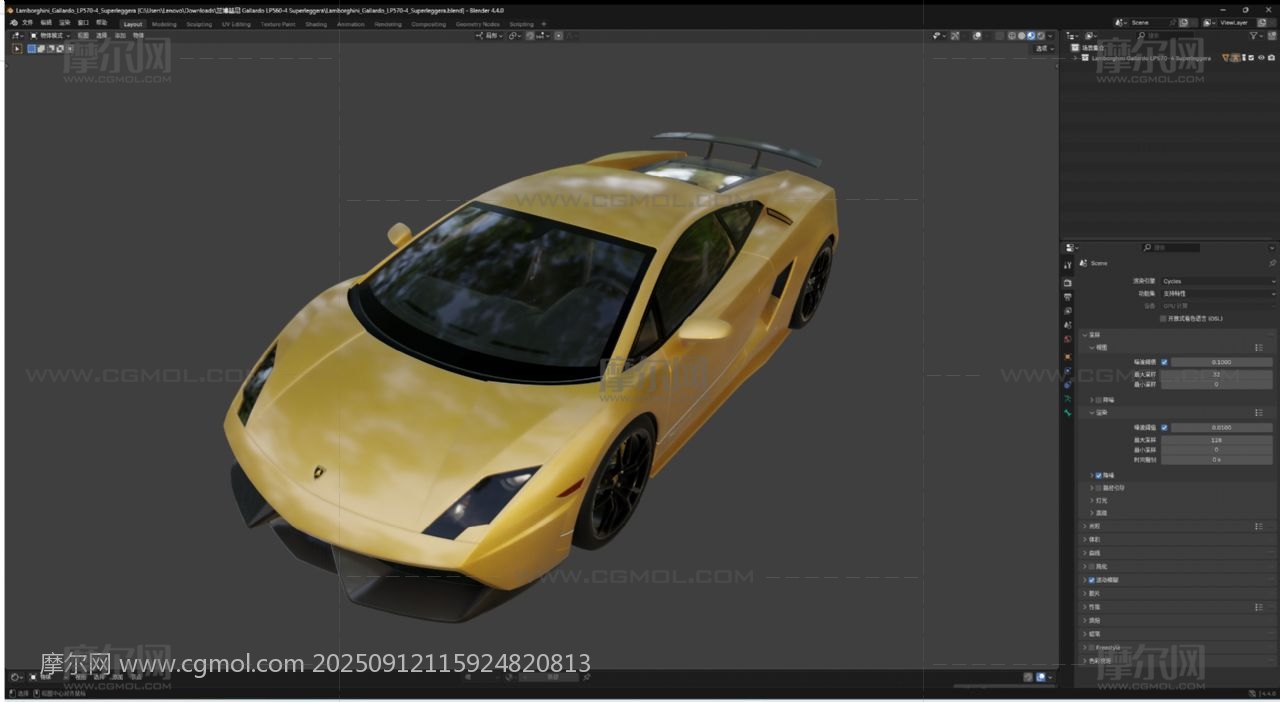Open the Render properties tab icon

pos(1067,283)
